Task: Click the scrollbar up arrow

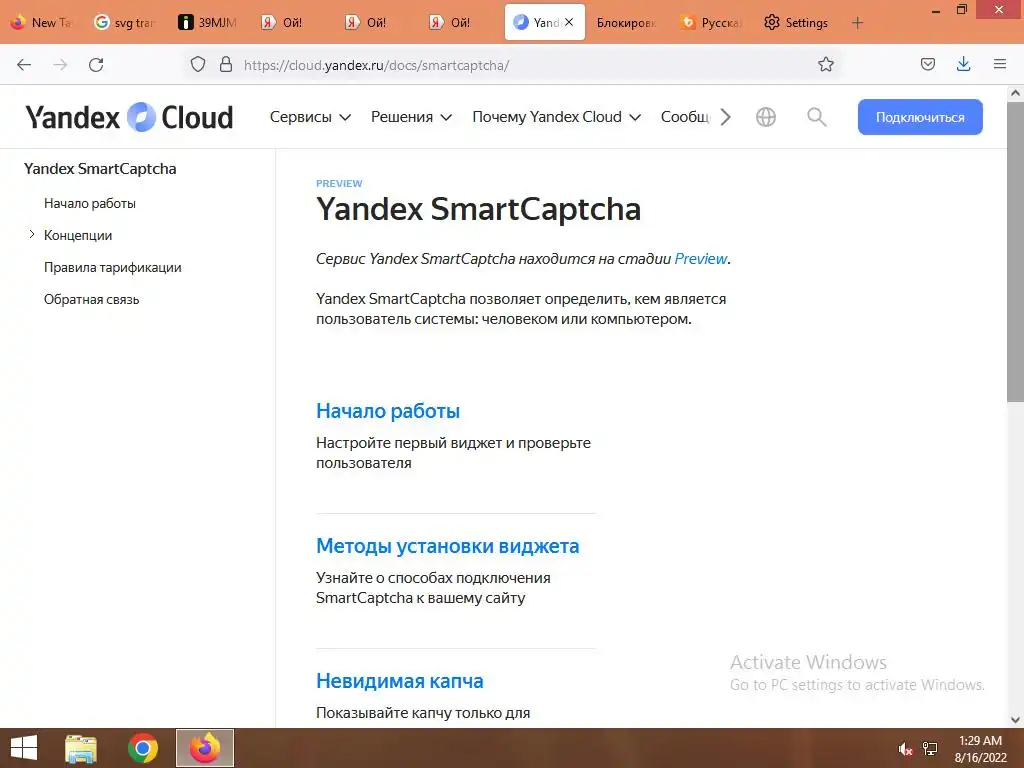Action: pos(1016,93)
